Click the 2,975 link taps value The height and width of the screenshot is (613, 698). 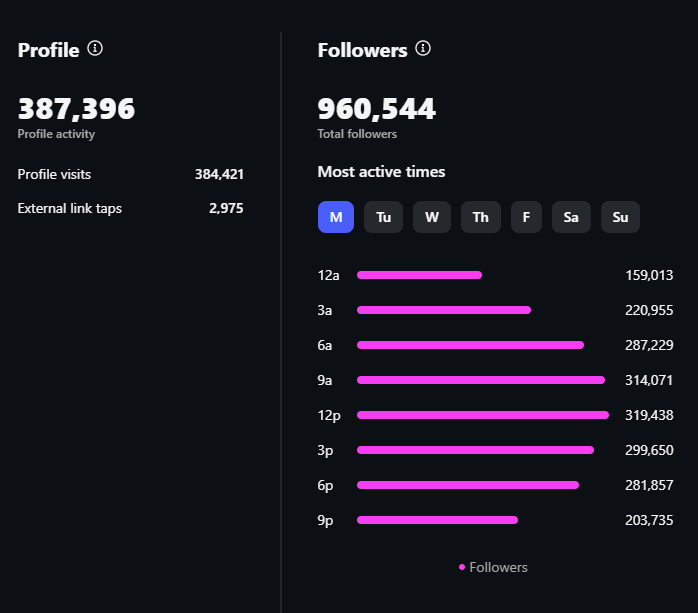[x=226, y=208]
